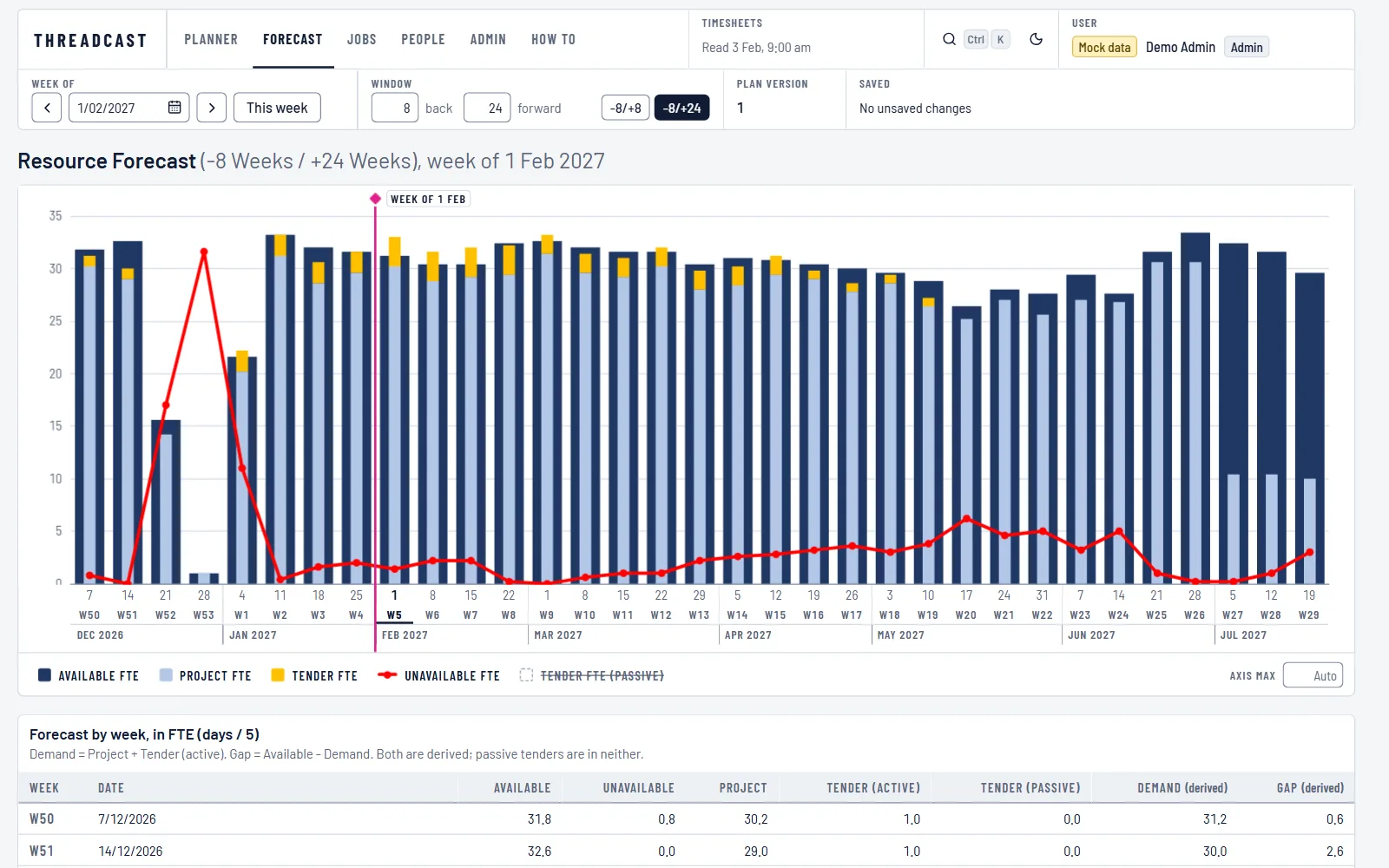
Task: Toggle Unavailable FTE legend series
Action: tap(438, 675)
